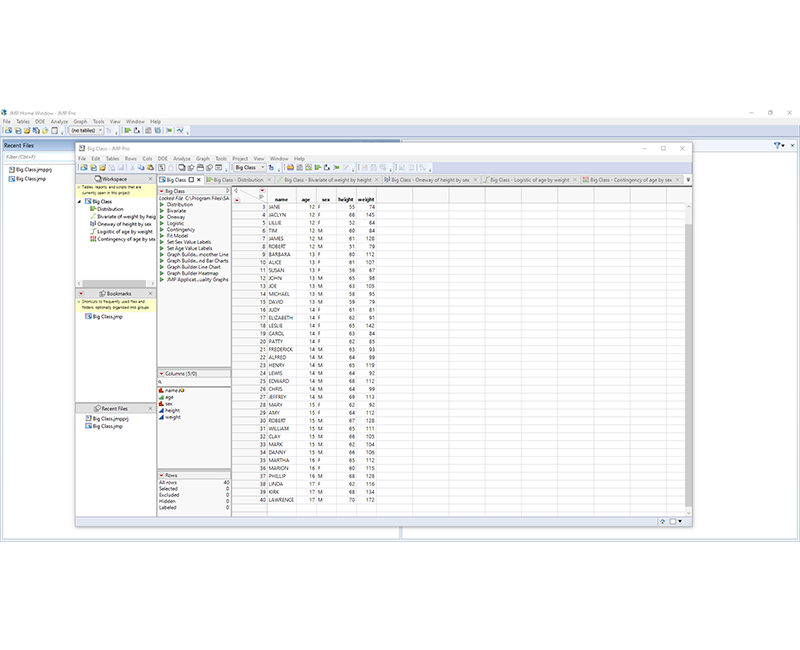Click the weight column icon
Screen dimensions: 800x650
[163, 418]
